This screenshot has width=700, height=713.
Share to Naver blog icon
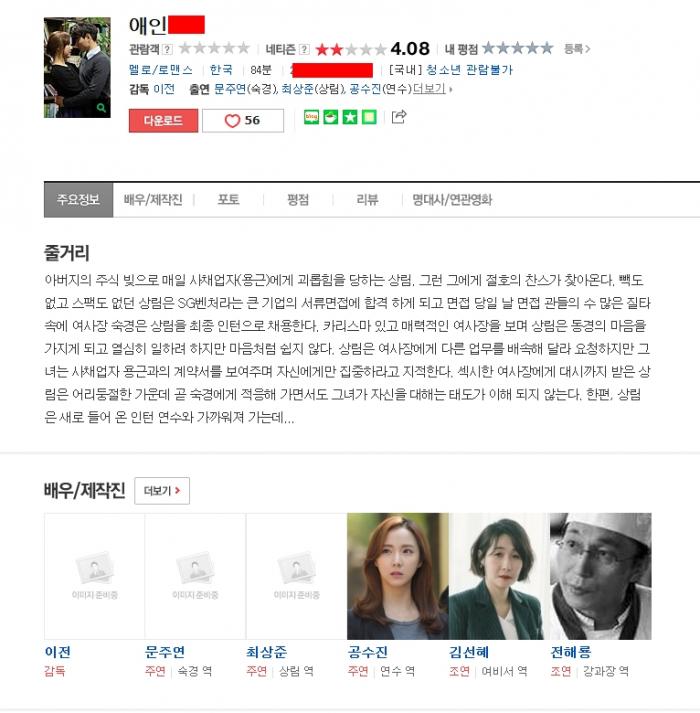312,117
